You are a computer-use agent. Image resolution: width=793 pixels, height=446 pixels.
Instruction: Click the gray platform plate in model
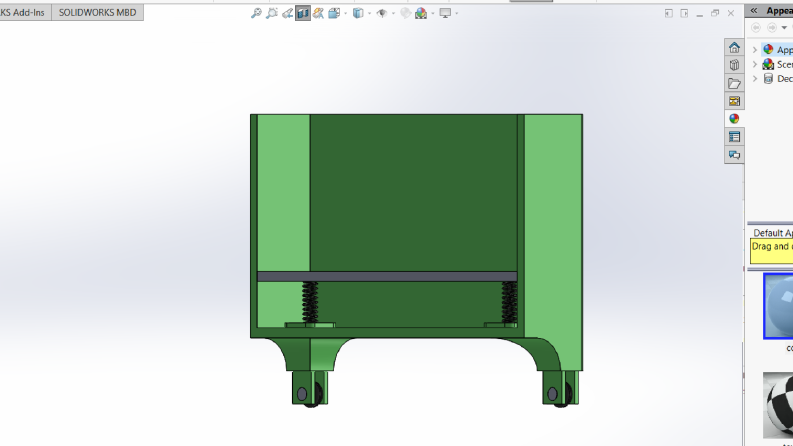pyautogui.click(x=387, y=277)
